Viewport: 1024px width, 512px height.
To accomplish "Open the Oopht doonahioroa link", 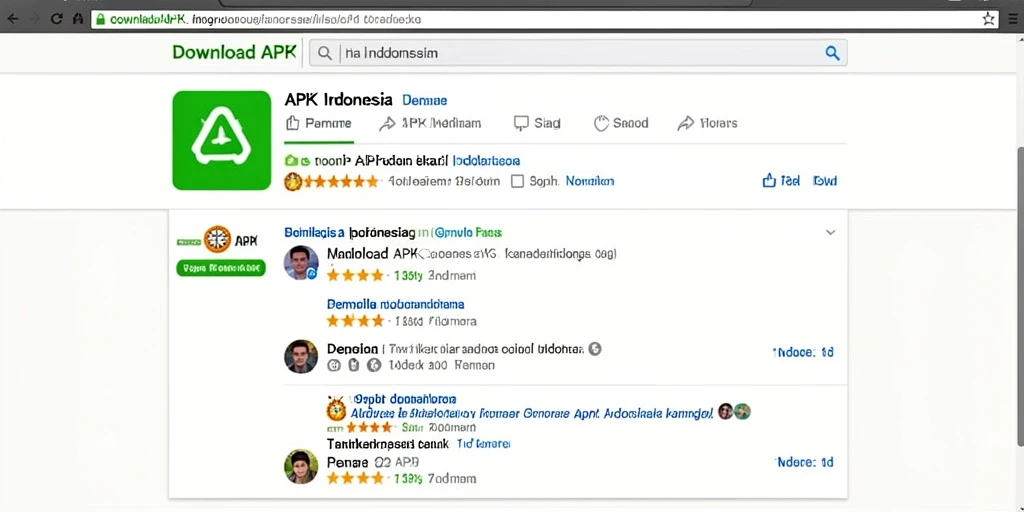I will pos(404,398).
